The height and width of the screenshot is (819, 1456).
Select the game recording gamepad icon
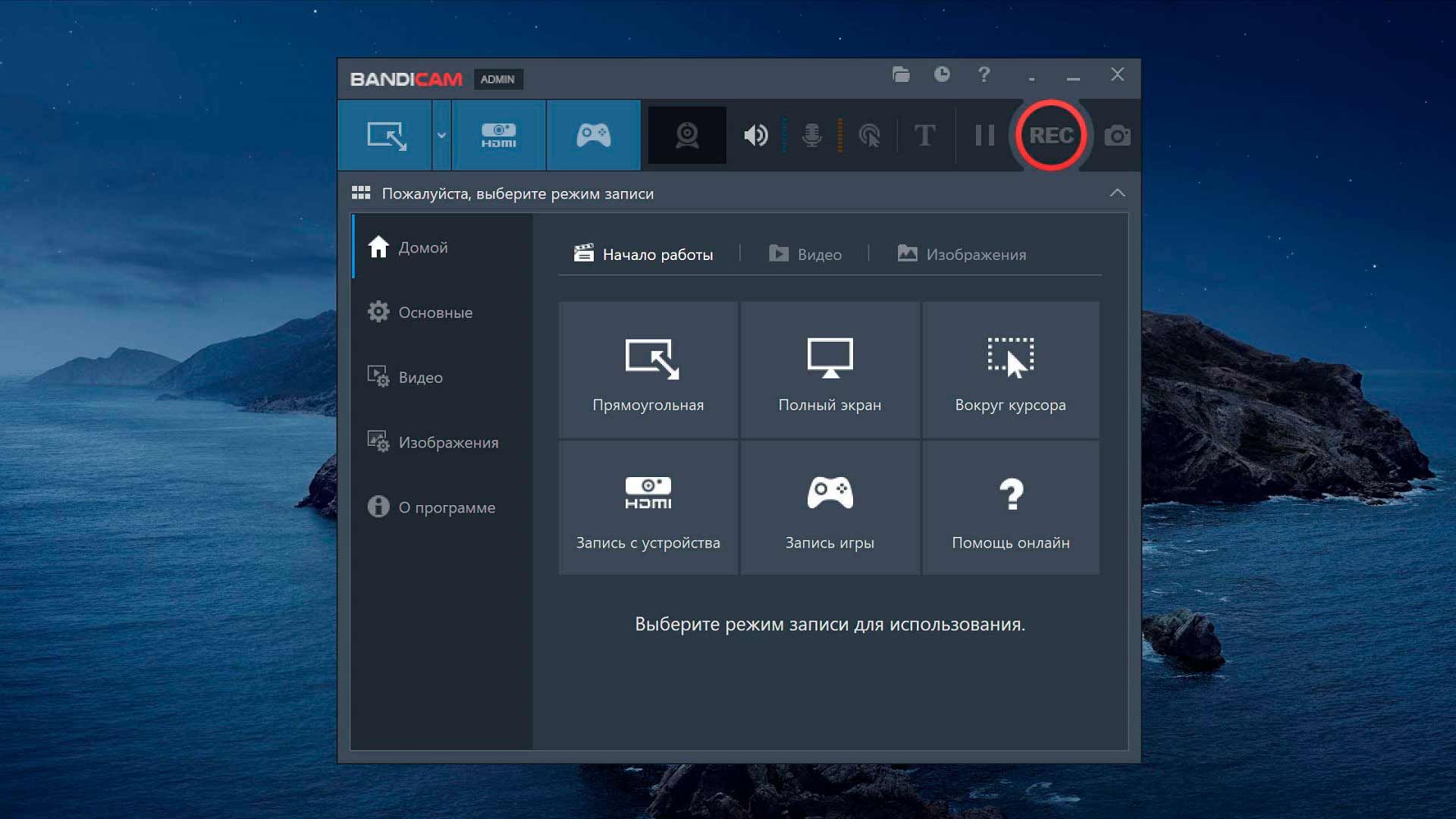[593, 135]
